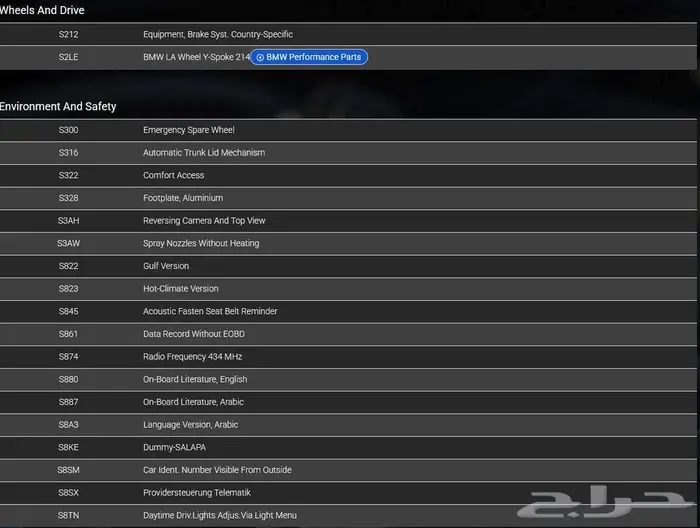Click Acoustic Fasten Seat Belt Reminder

click(x=210, y=311)
